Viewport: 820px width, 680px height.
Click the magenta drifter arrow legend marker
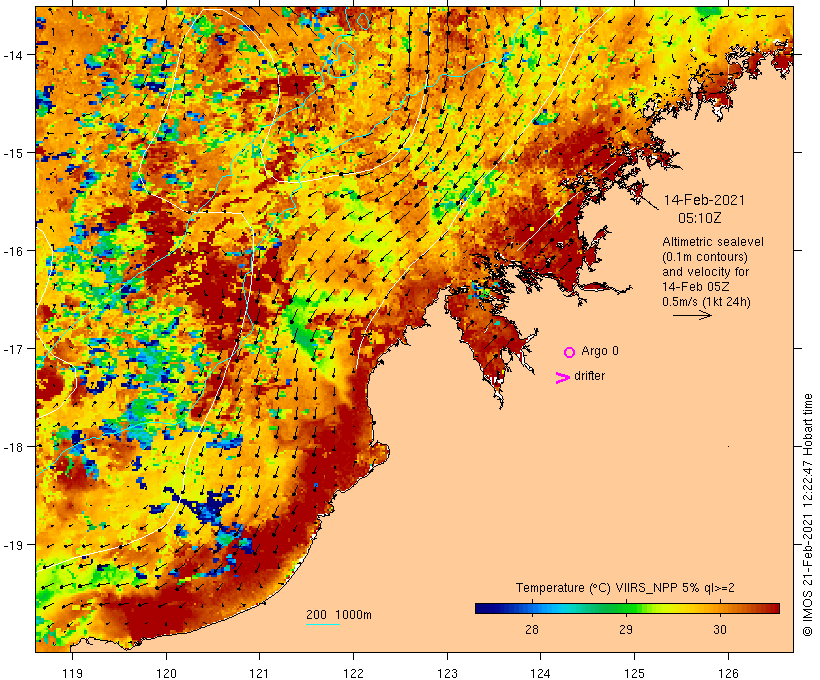(563, 378)
